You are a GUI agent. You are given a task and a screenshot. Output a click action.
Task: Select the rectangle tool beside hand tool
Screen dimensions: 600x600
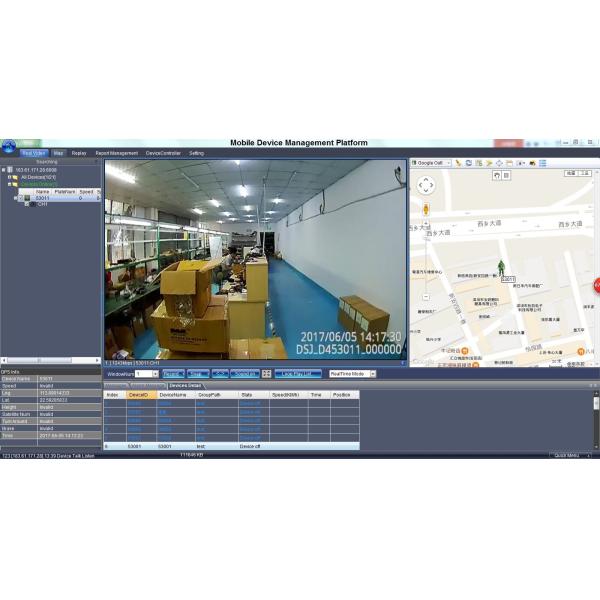click(x=506, y=176)
